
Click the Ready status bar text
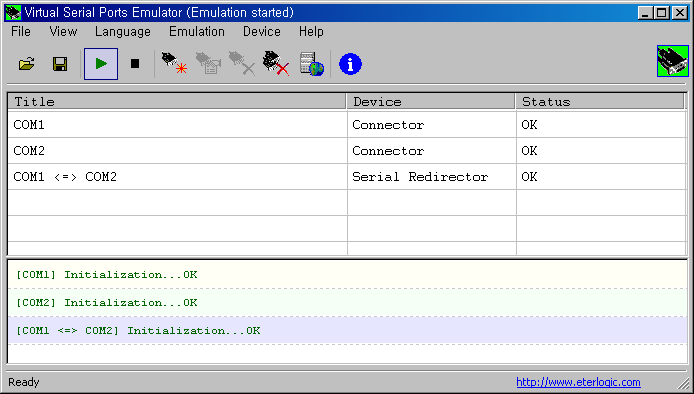pyautogui.click(x=24, y=382)
